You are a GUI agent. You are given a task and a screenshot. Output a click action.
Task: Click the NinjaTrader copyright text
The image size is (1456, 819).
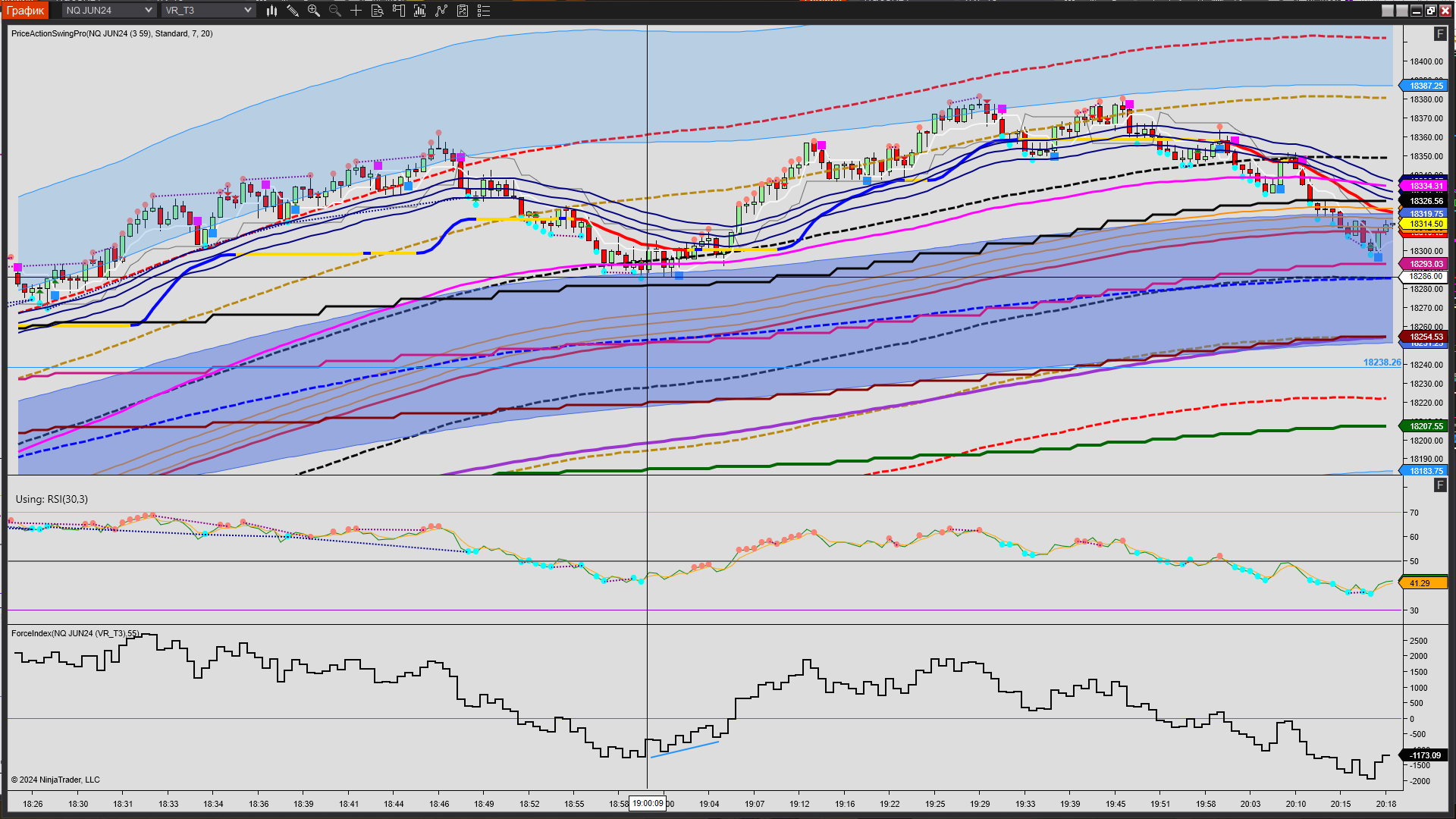55,780
